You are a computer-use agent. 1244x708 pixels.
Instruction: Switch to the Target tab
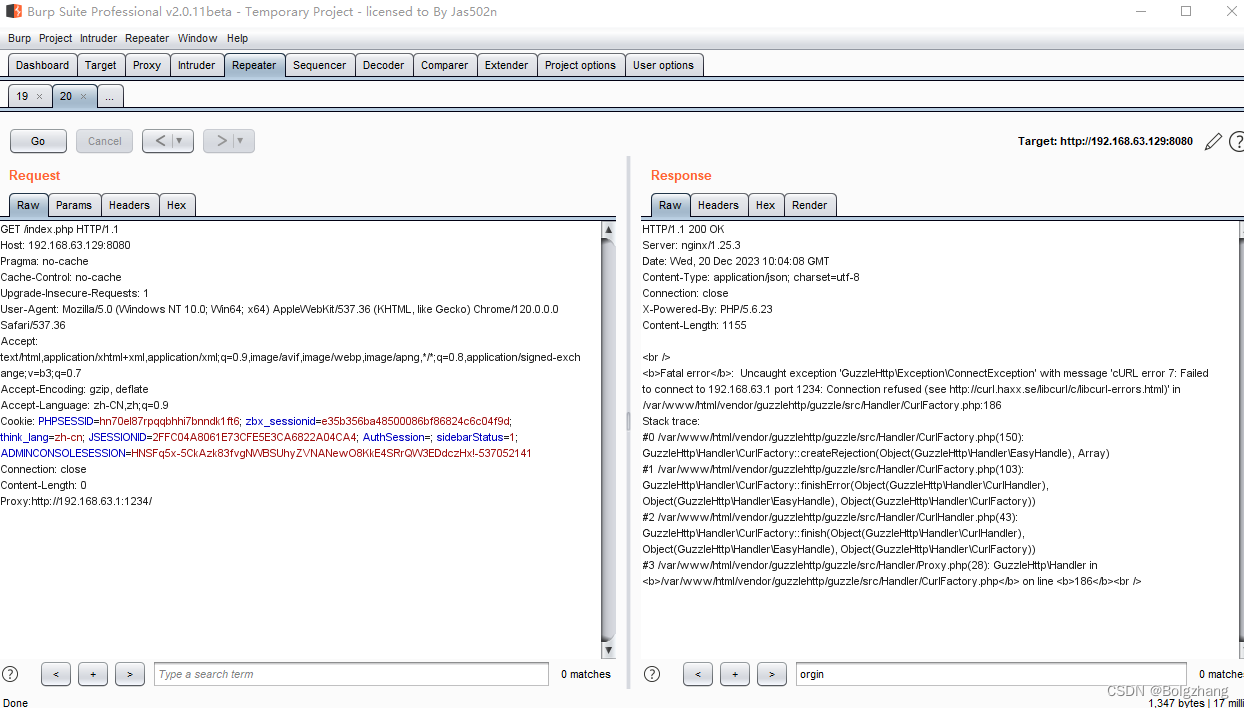(100, 65)
